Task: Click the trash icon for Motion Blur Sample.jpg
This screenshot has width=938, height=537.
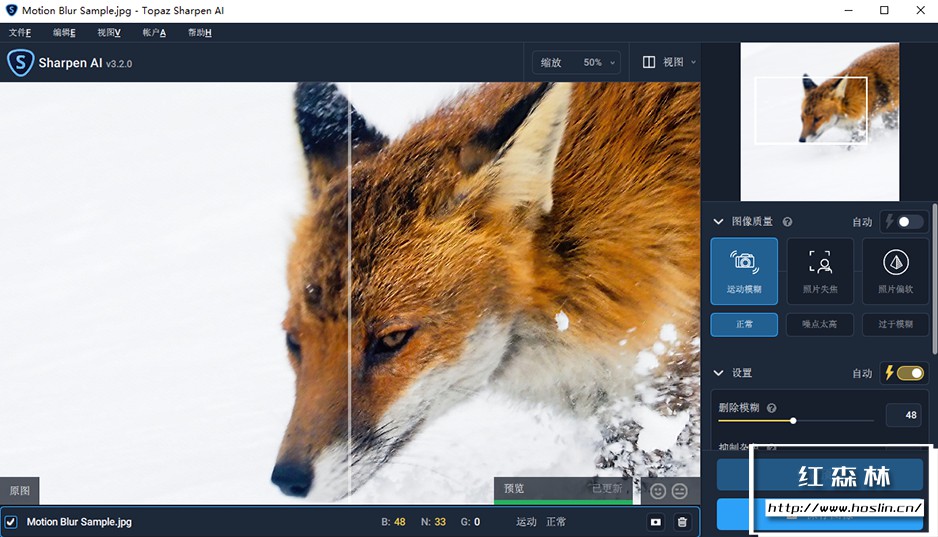Action: click(x=682, y=522)
